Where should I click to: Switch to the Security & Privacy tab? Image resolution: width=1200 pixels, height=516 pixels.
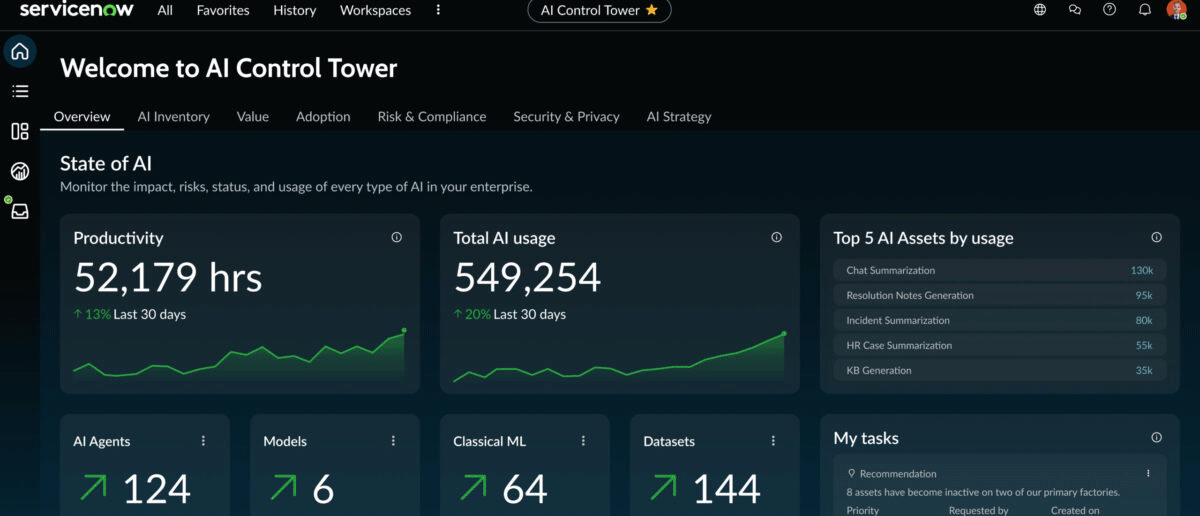tap(567, 116)
